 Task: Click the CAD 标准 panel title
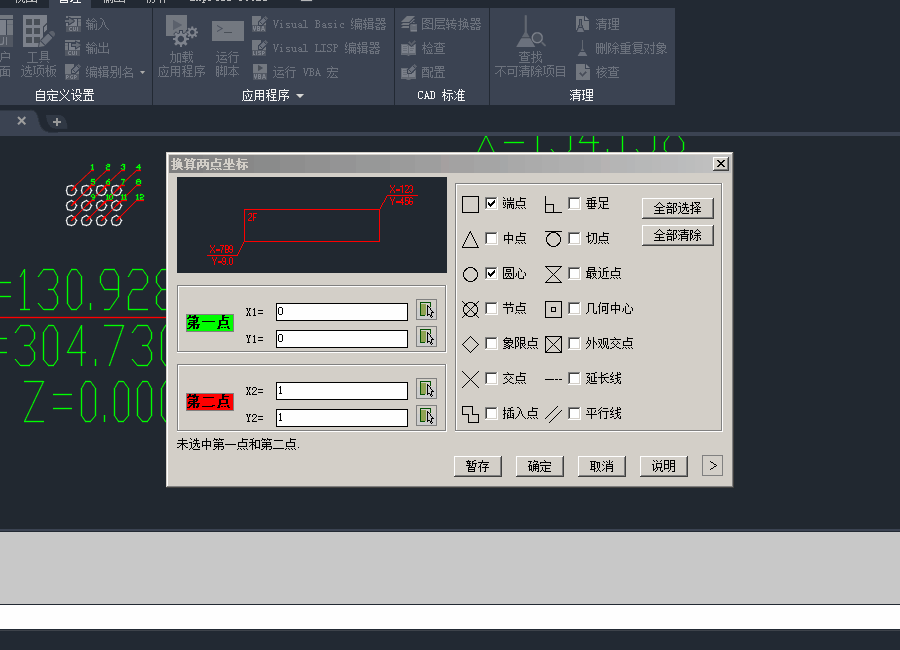coord(441,95)
